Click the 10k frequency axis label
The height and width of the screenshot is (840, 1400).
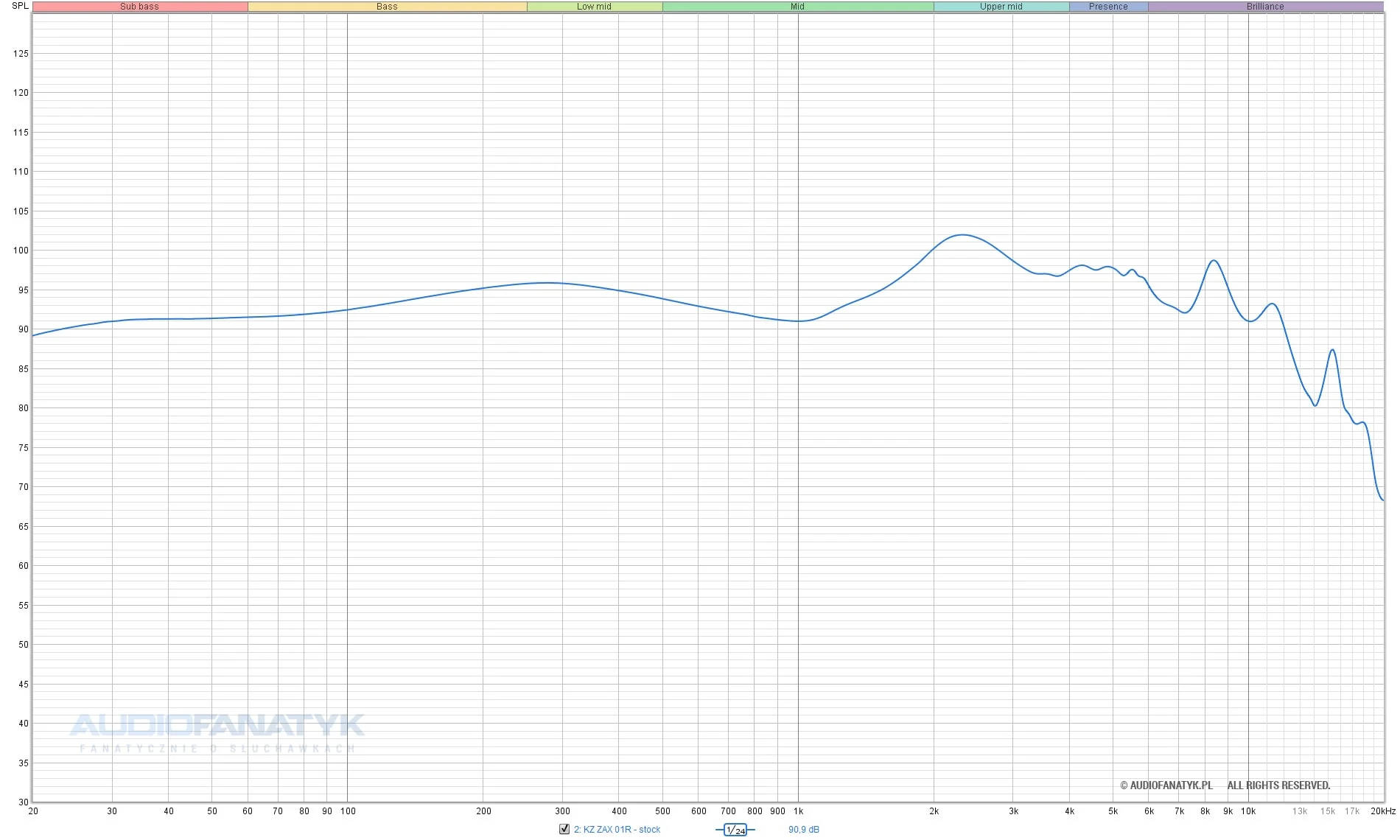click(1248, 811)
